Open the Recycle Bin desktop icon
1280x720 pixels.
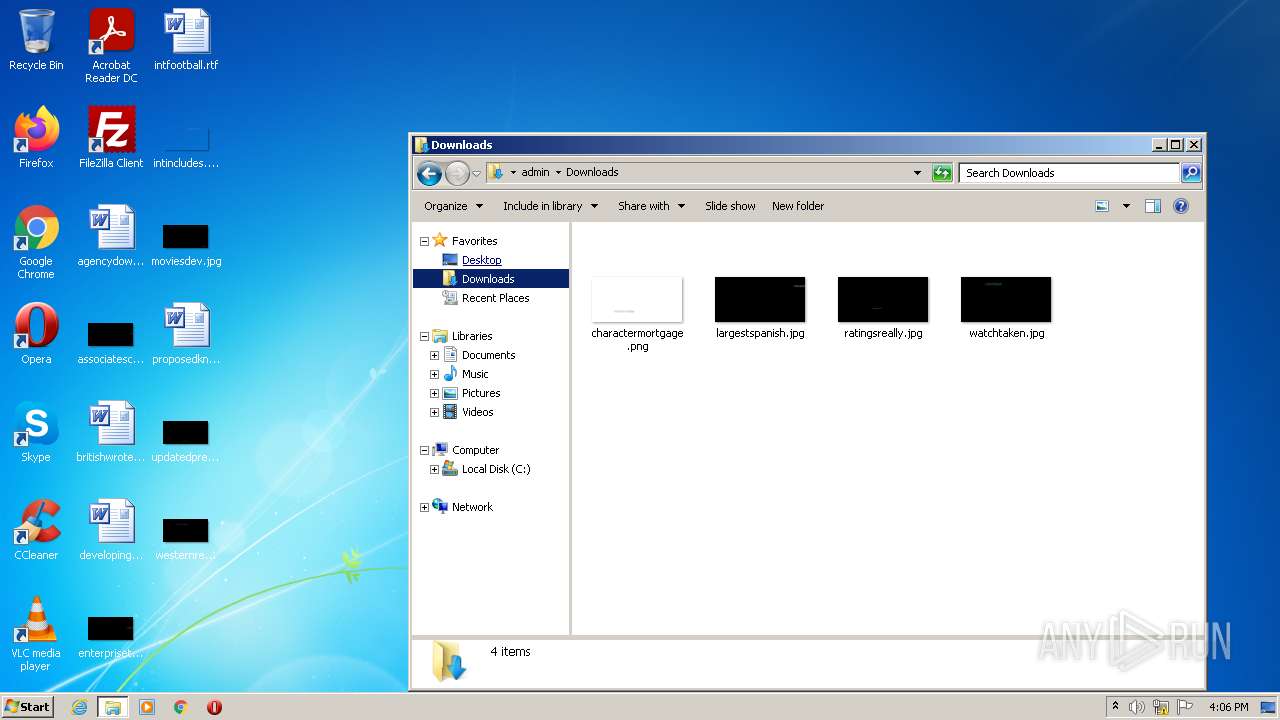point(36,40)
